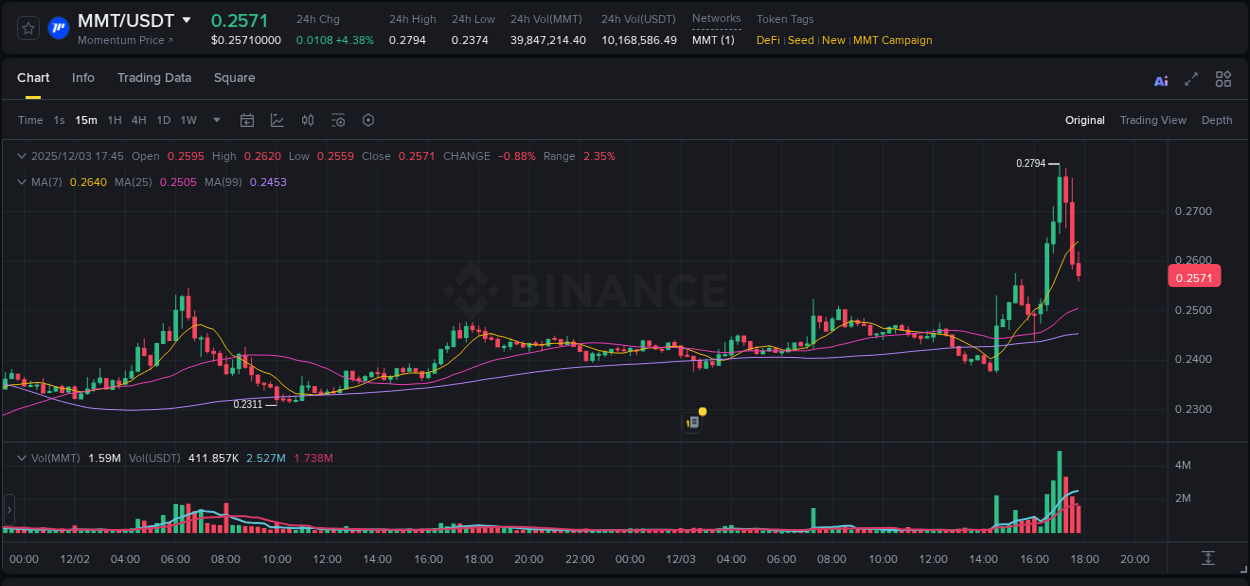Viewport: 1250px width, 586px height.
Task: Click the highlighted 0.2571 price label
Action: 1193,276
